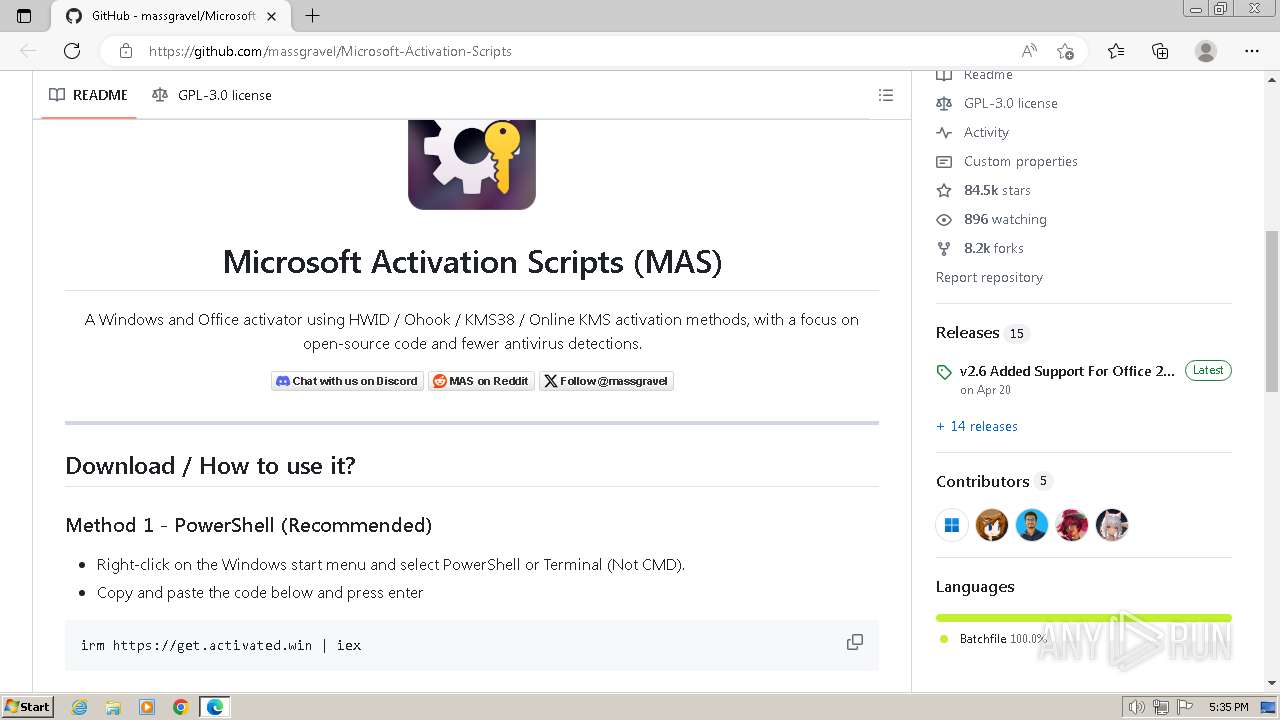Open the brown-haired contributor avatar
Viewport: 1280px width, 720px height.
tap(992, 525)
